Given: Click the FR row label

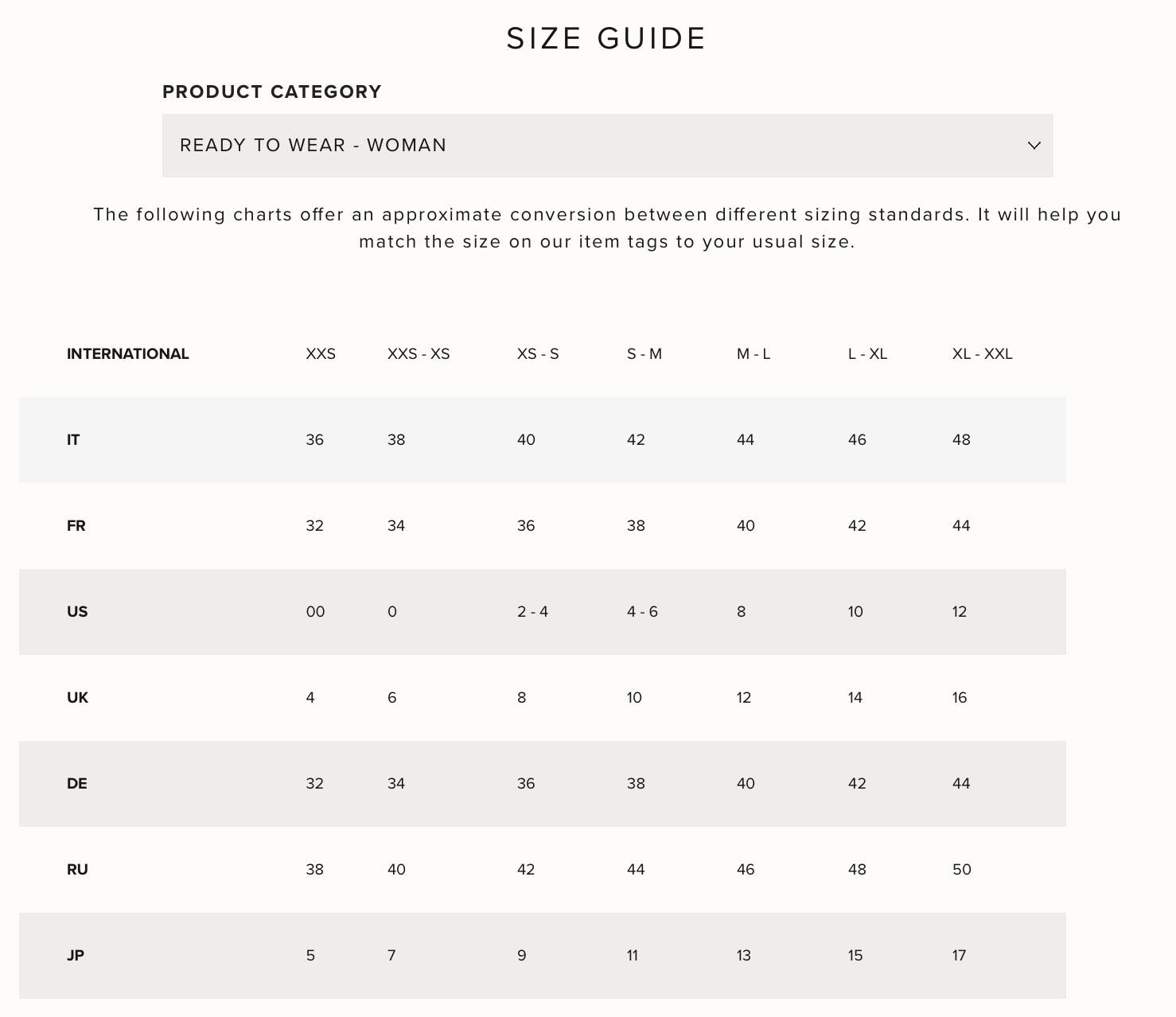Looking at the screenshot, I should 75,525.
